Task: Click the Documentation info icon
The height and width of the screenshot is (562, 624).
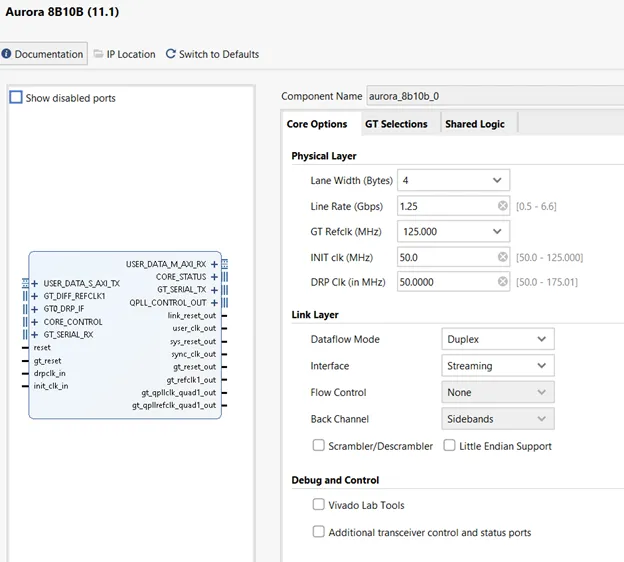Action: point(6,53)
